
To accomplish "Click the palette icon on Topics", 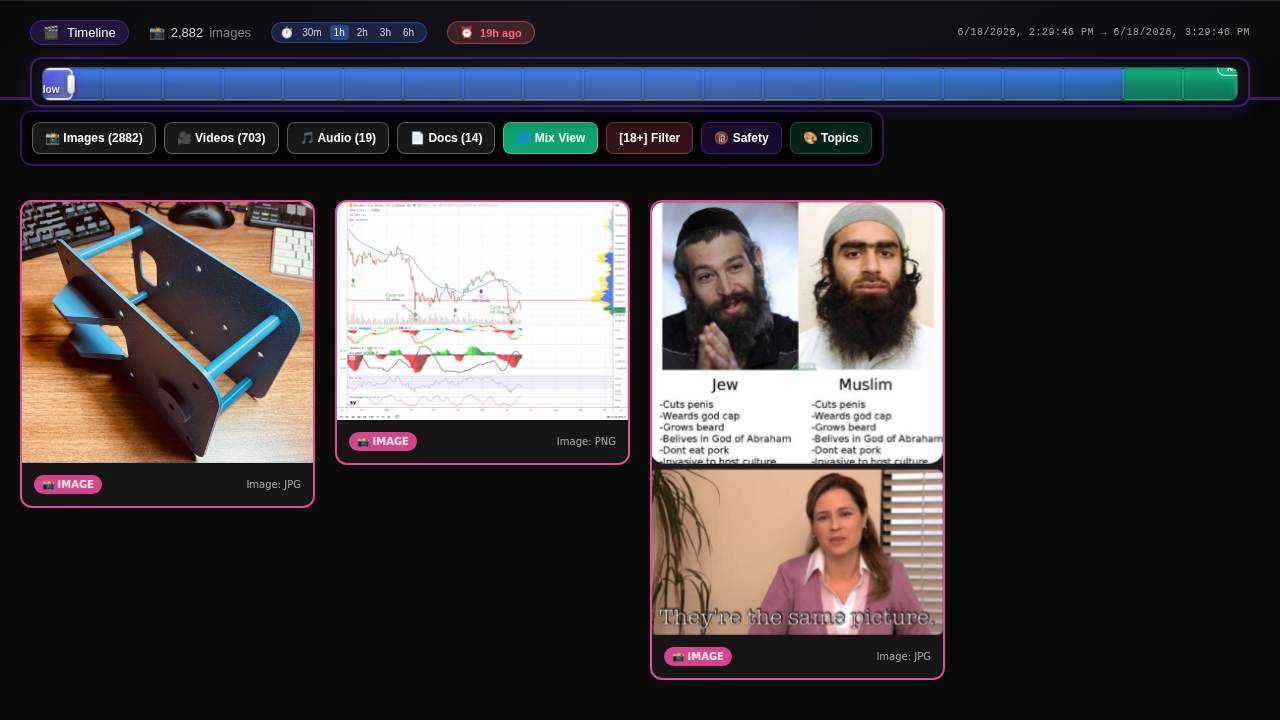I will click(x=810, y=138).
